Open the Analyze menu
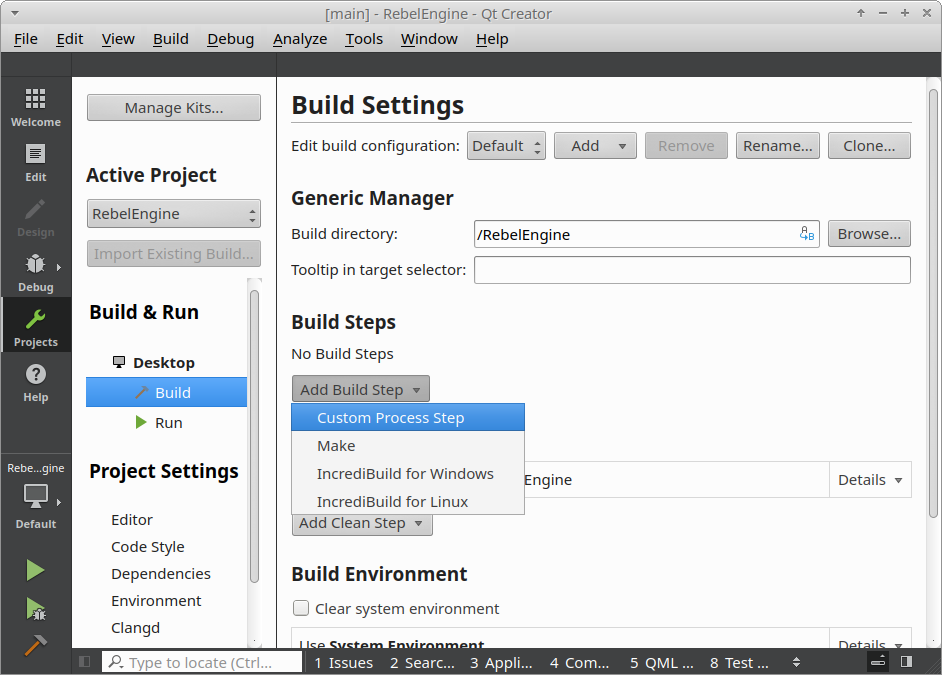 click(300, 39)
